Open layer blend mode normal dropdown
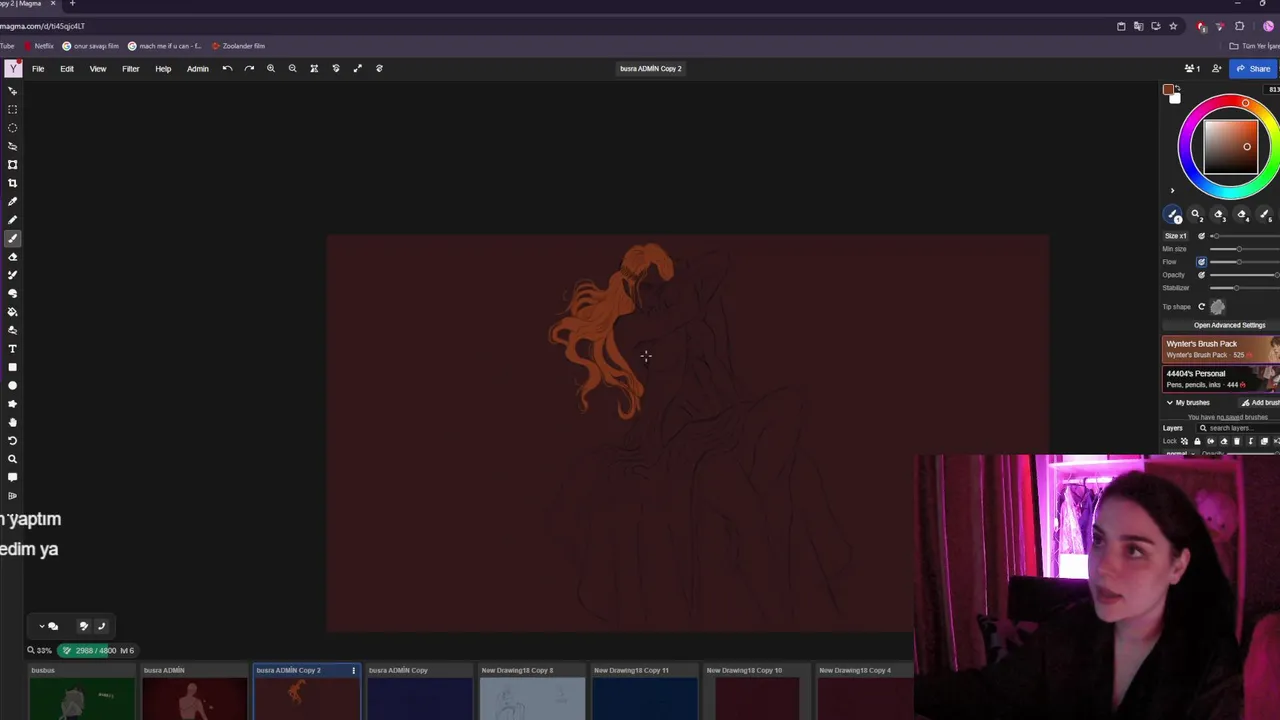1280x720 pixels. point(1180,453)
